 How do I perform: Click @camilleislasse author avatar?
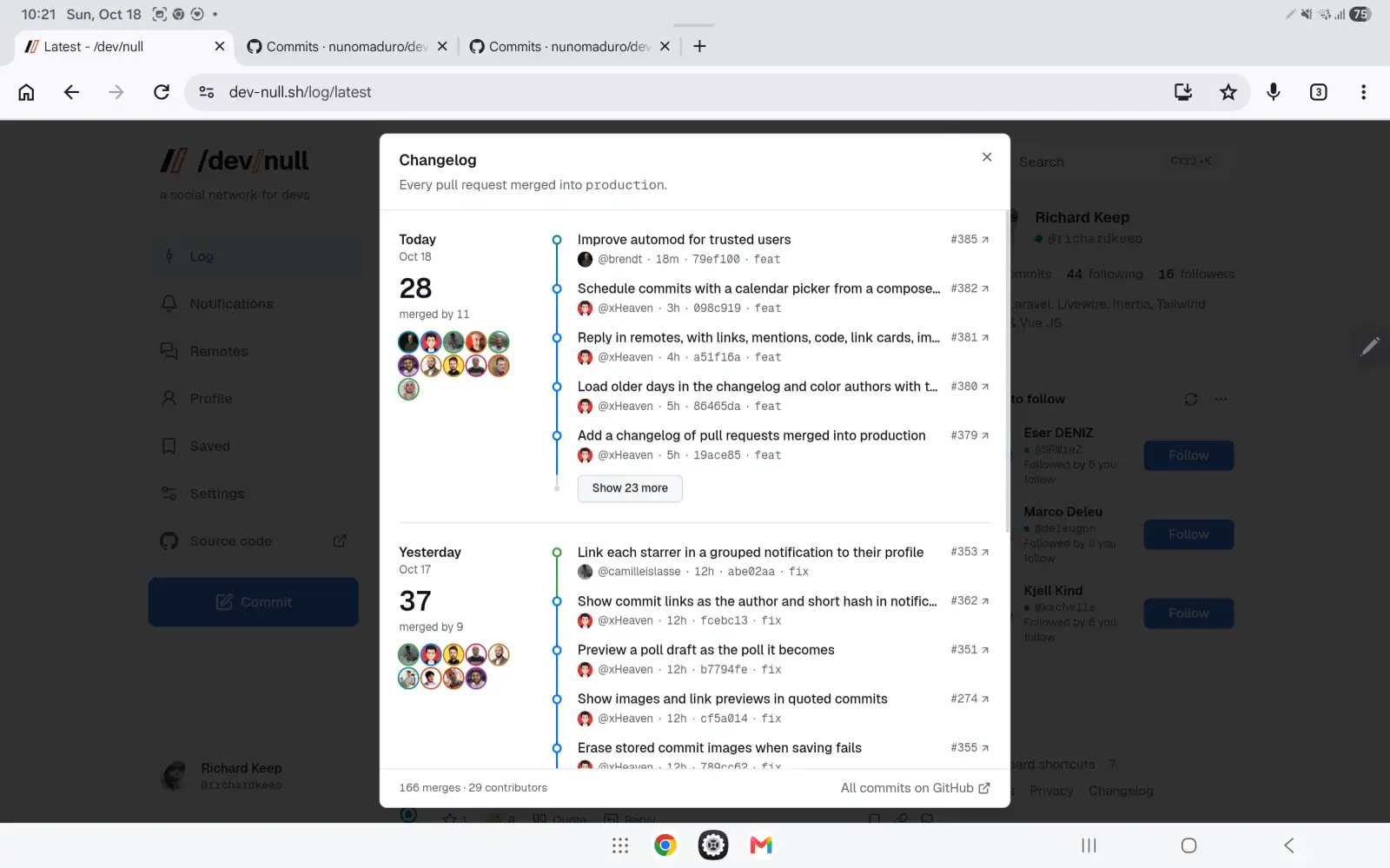tap(585, 572)
